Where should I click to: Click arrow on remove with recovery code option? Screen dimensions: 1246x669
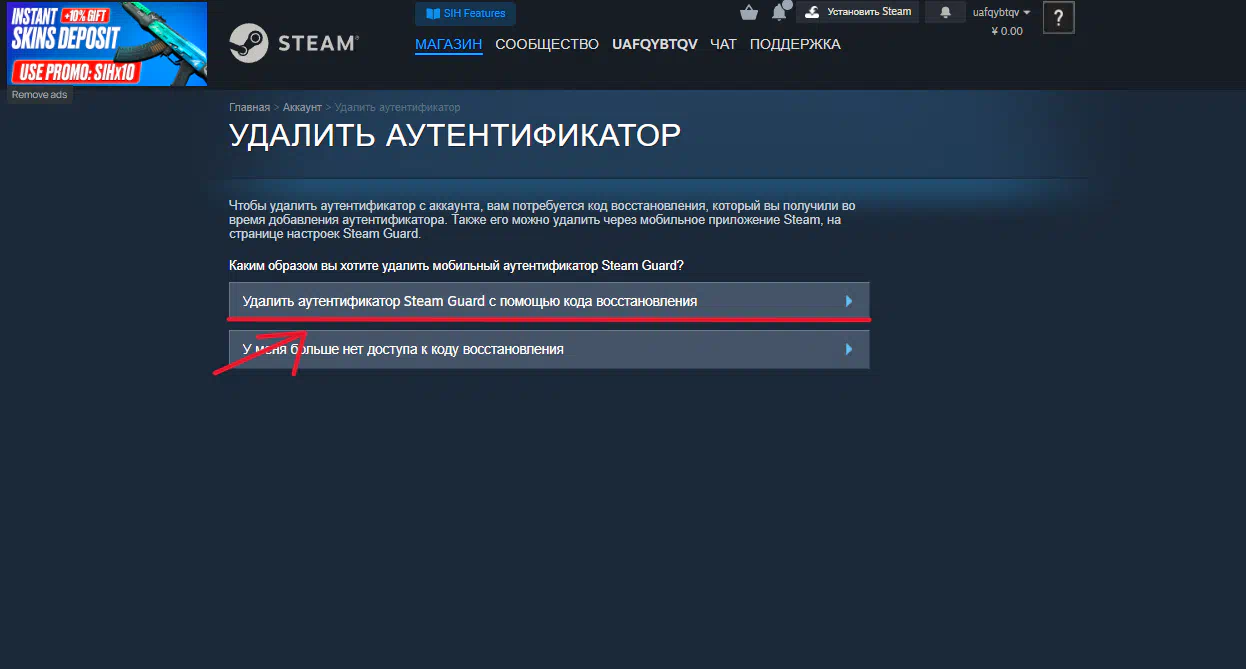pyautogui.click(x=849, y=301)
